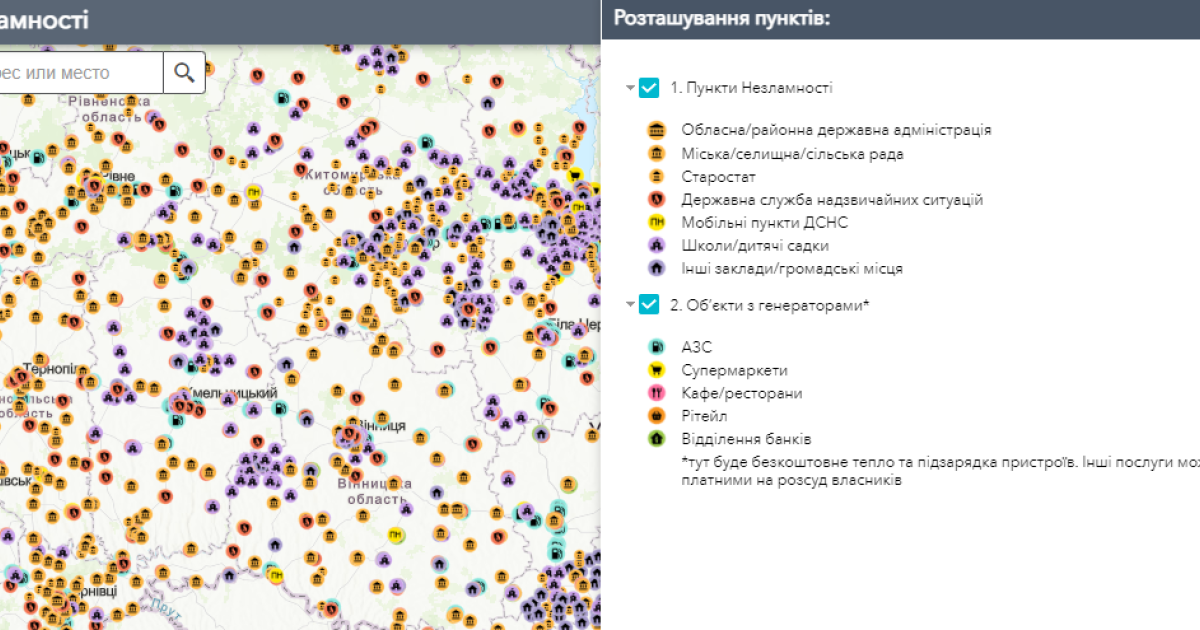Click the Розташування пунктів panel header
This screenshot has width=1200, height=630.
pyautogui.click(x=722, y=18)
